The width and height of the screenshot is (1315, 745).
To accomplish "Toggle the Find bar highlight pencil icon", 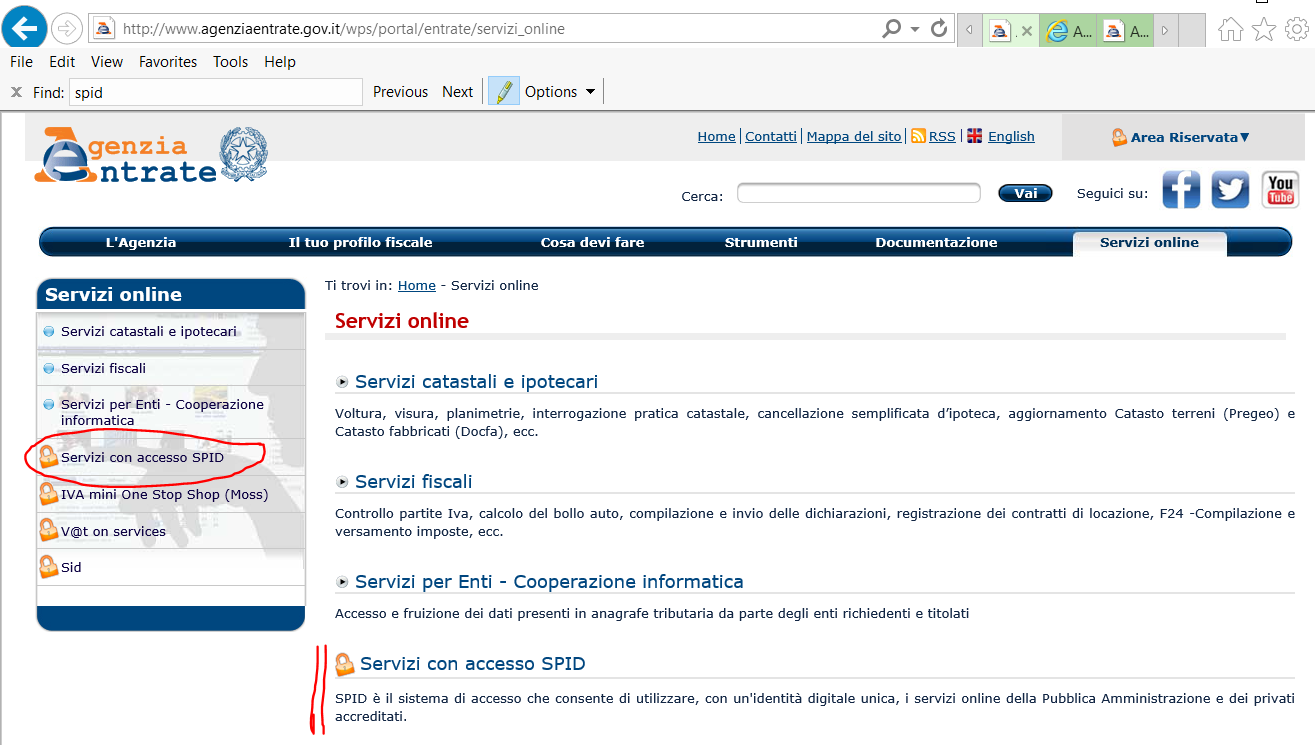I will pos(504,92).
